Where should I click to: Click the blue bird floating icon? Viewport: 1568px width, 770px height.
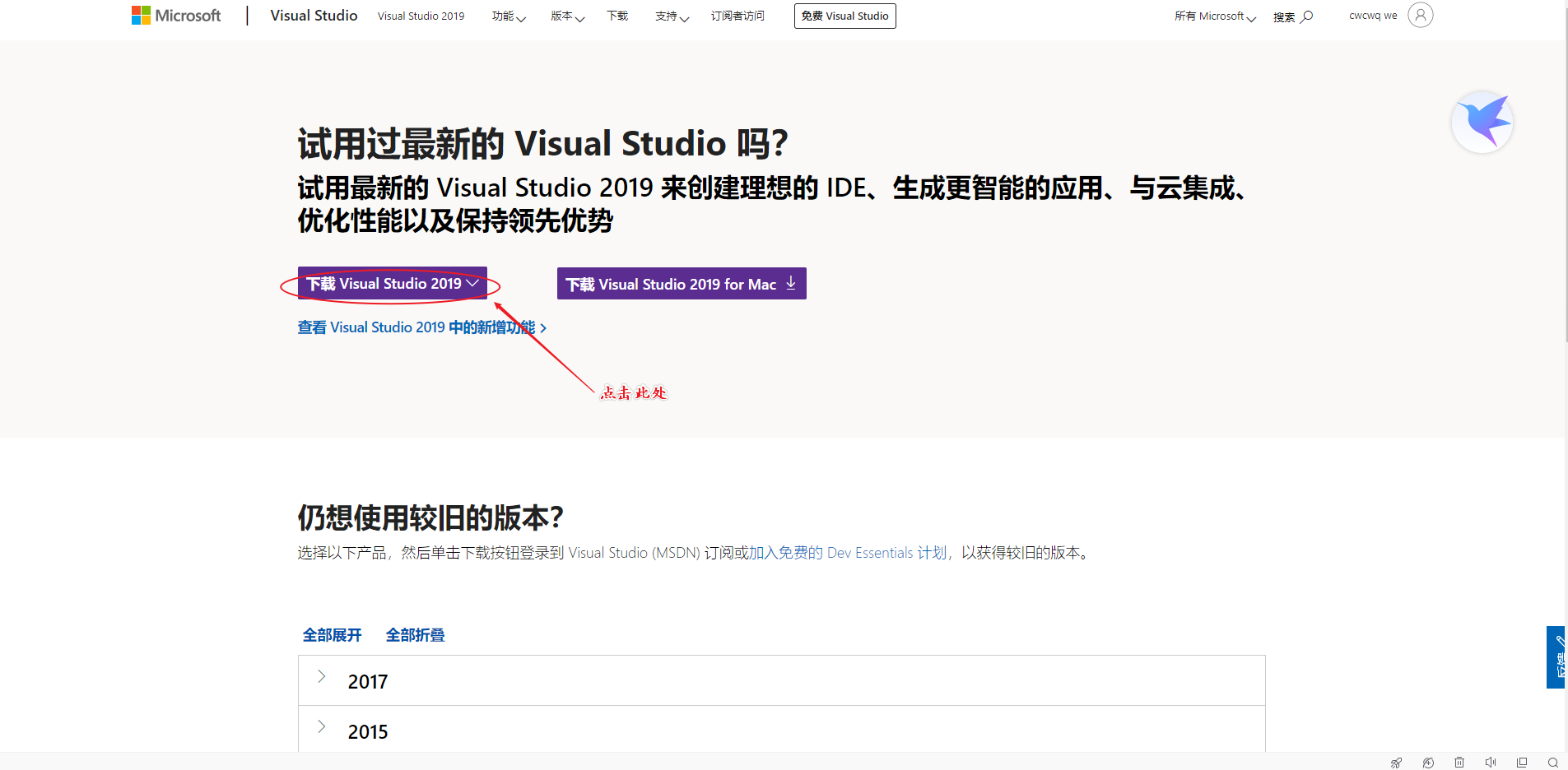[x=1482, y=122]
